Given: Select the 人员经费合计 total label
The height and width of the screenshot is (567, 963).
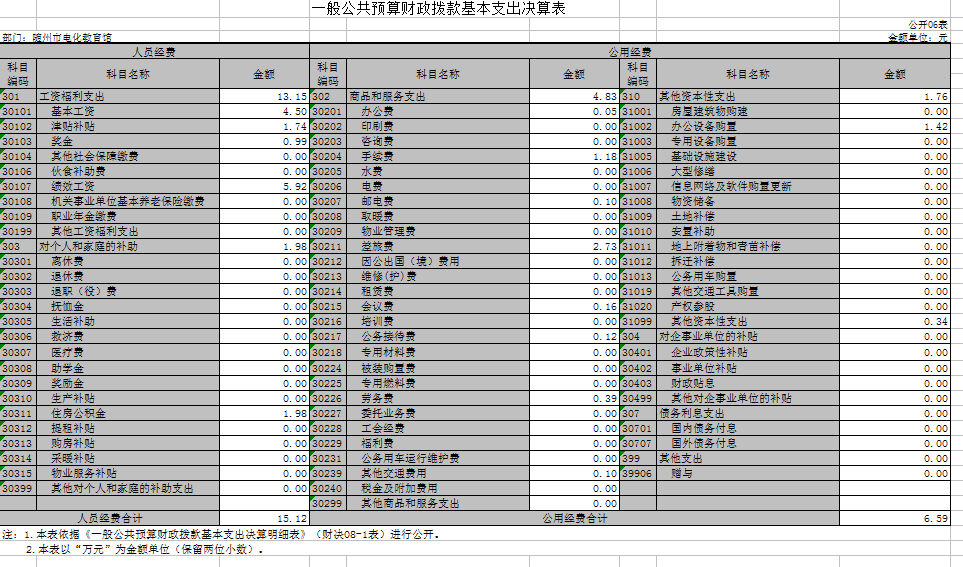Looking at the screenshot, I should [x=110, y=518].
